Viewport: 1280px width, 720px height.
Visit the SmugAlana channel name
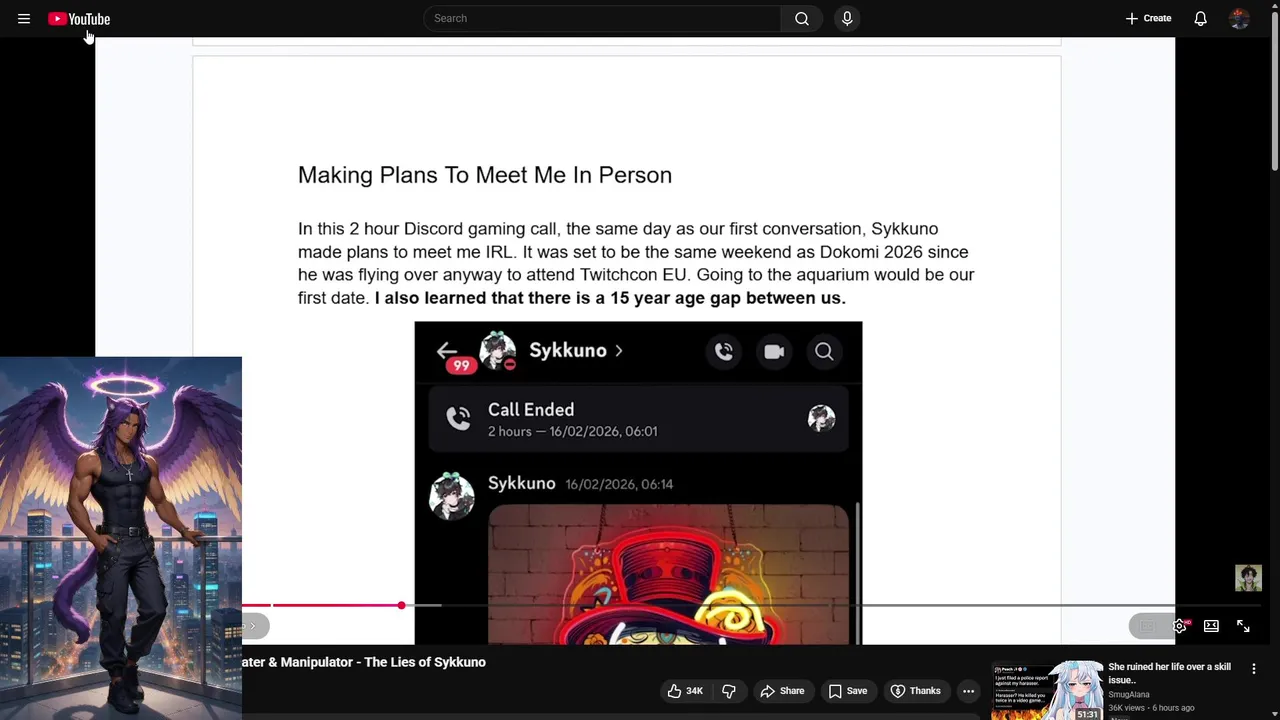pos(1128,694)
